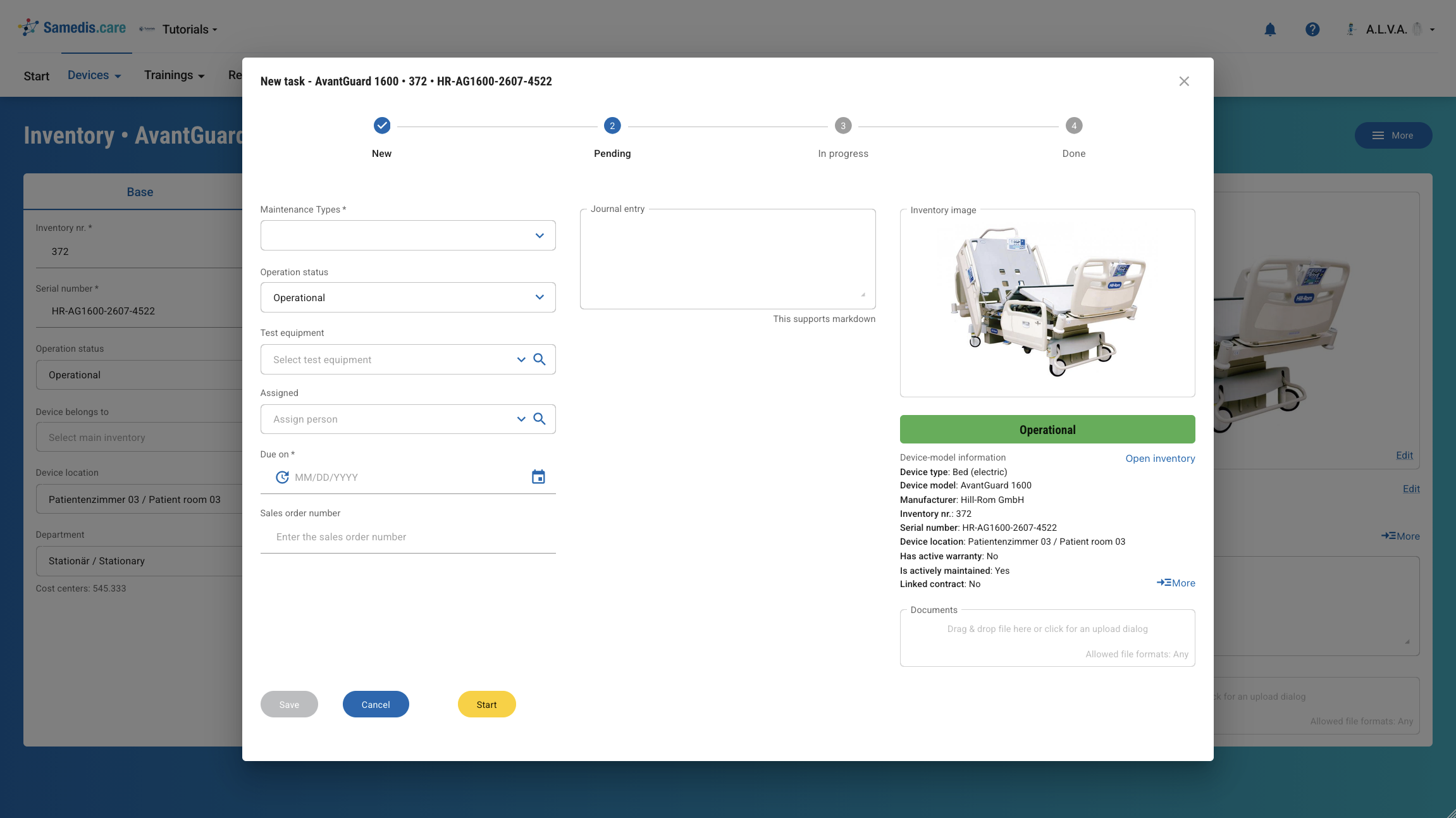Open the Devices menu

(94, 75)
